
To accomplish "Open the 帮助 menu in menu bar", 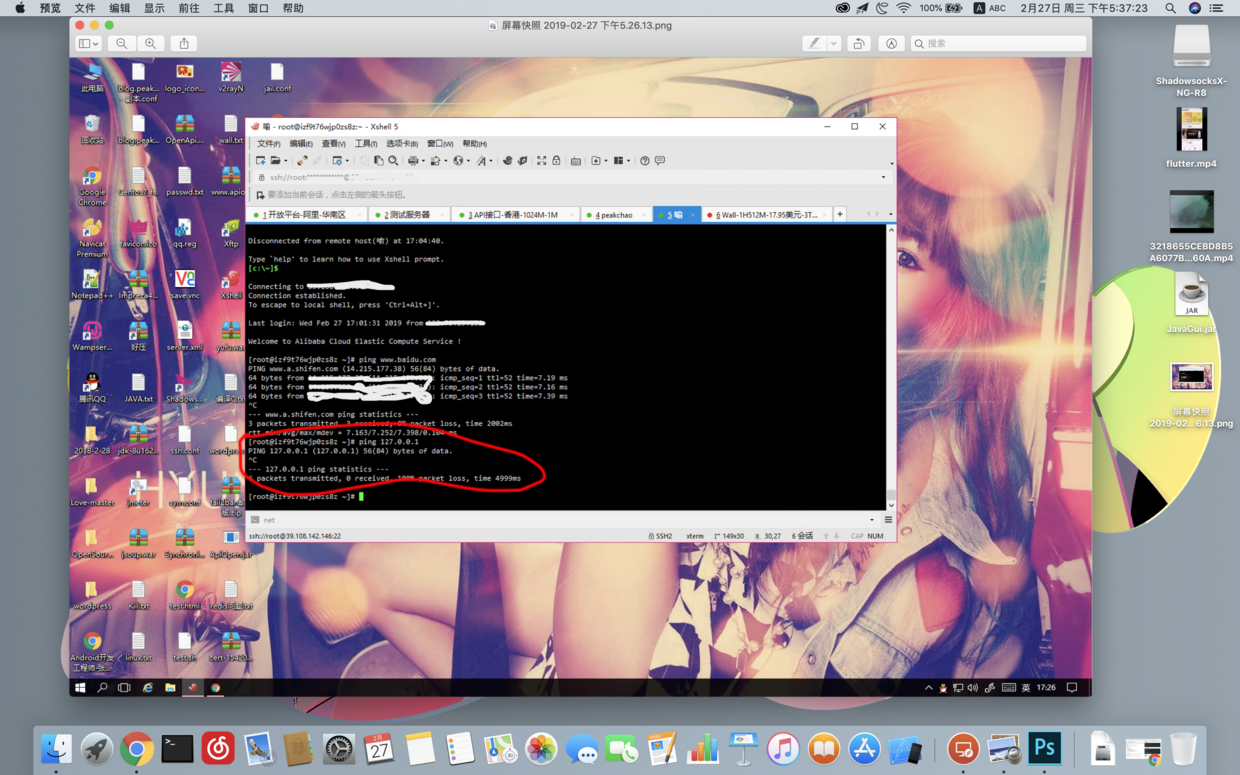I will (x=293, y=8).
